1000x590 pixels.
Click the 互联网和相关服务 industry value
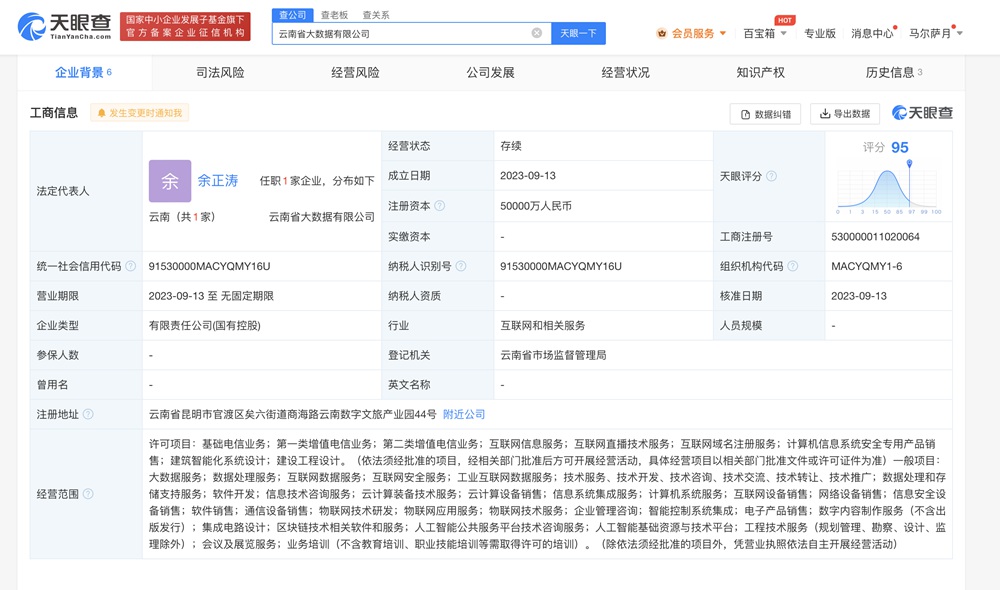pos(543,325)
